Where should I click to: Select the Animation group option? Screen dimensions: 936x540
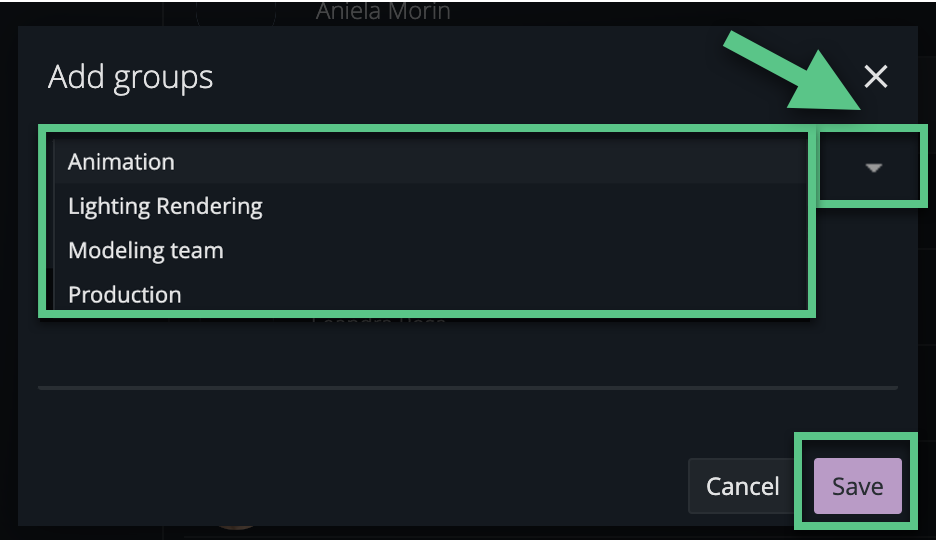tap(121, 162)
